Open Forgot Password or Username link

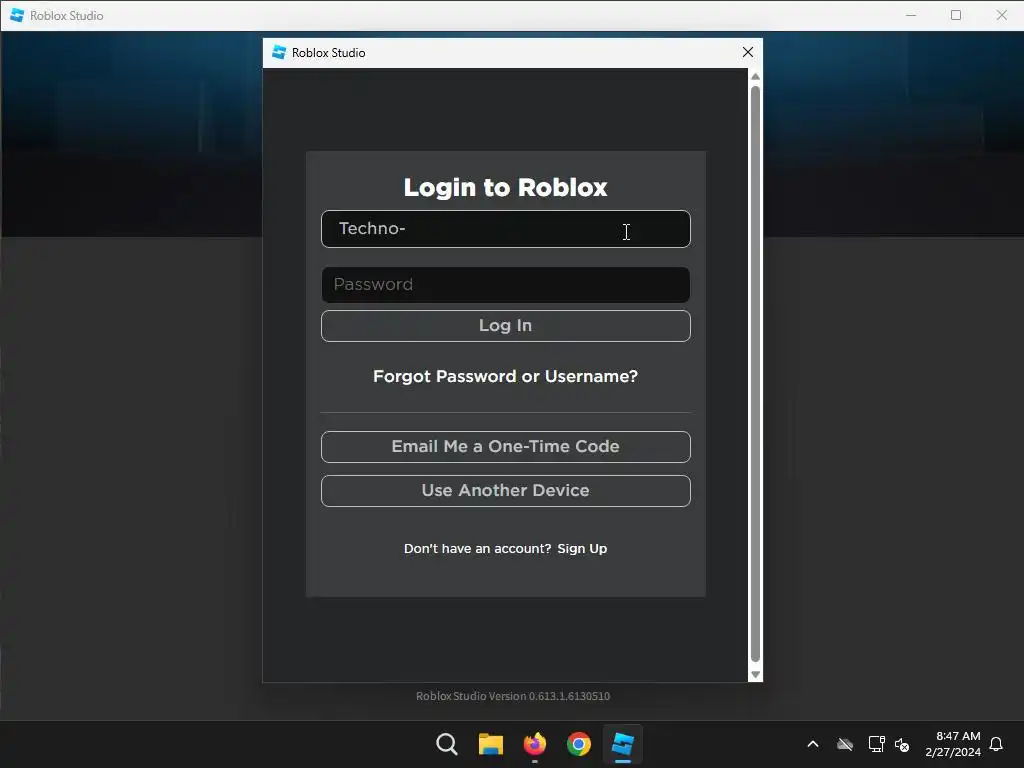point(505,376)
